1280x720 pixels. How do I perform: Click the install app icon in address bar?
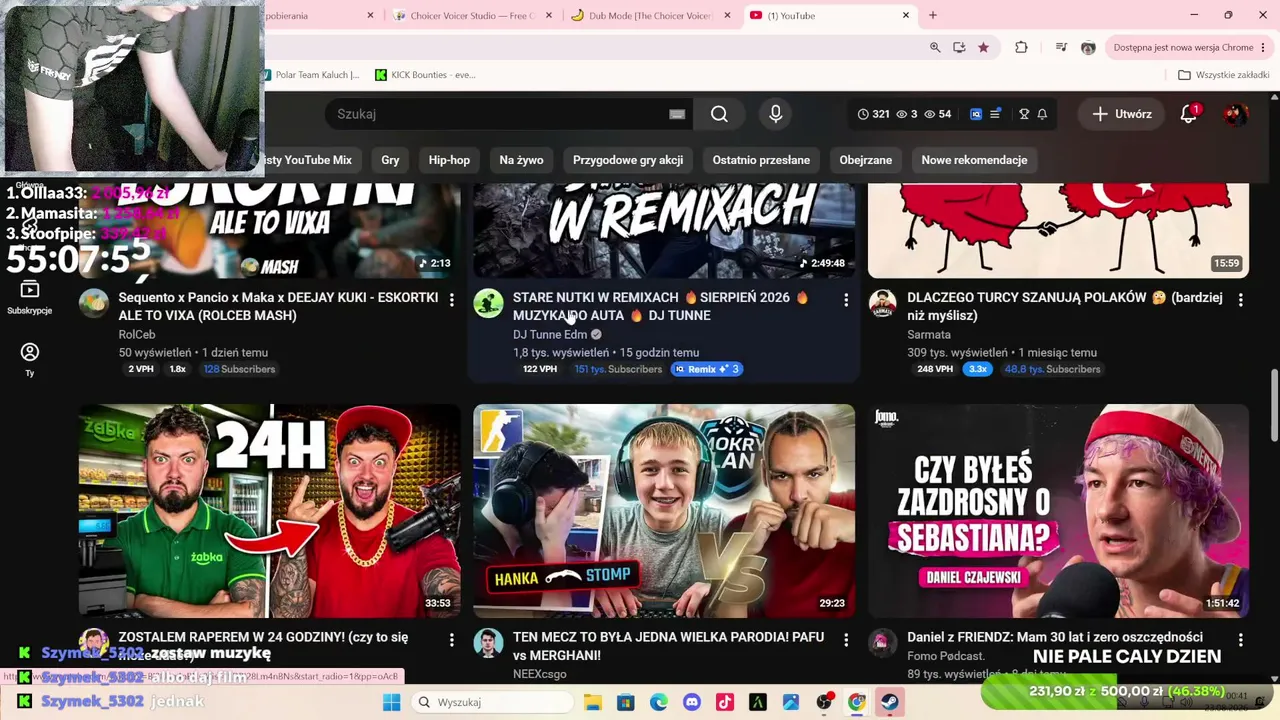[959, 47]
